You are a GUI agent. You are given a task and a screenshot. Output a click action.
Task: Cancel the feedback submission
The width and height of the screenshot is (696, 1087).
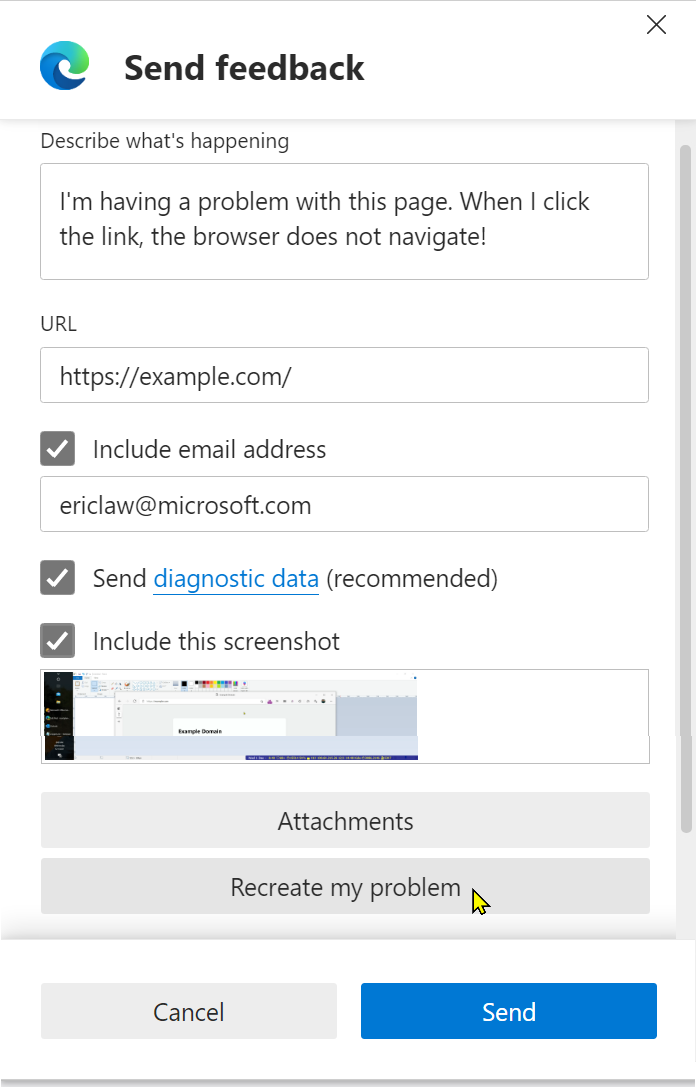pyautogui.click(x=189, y=1011)
